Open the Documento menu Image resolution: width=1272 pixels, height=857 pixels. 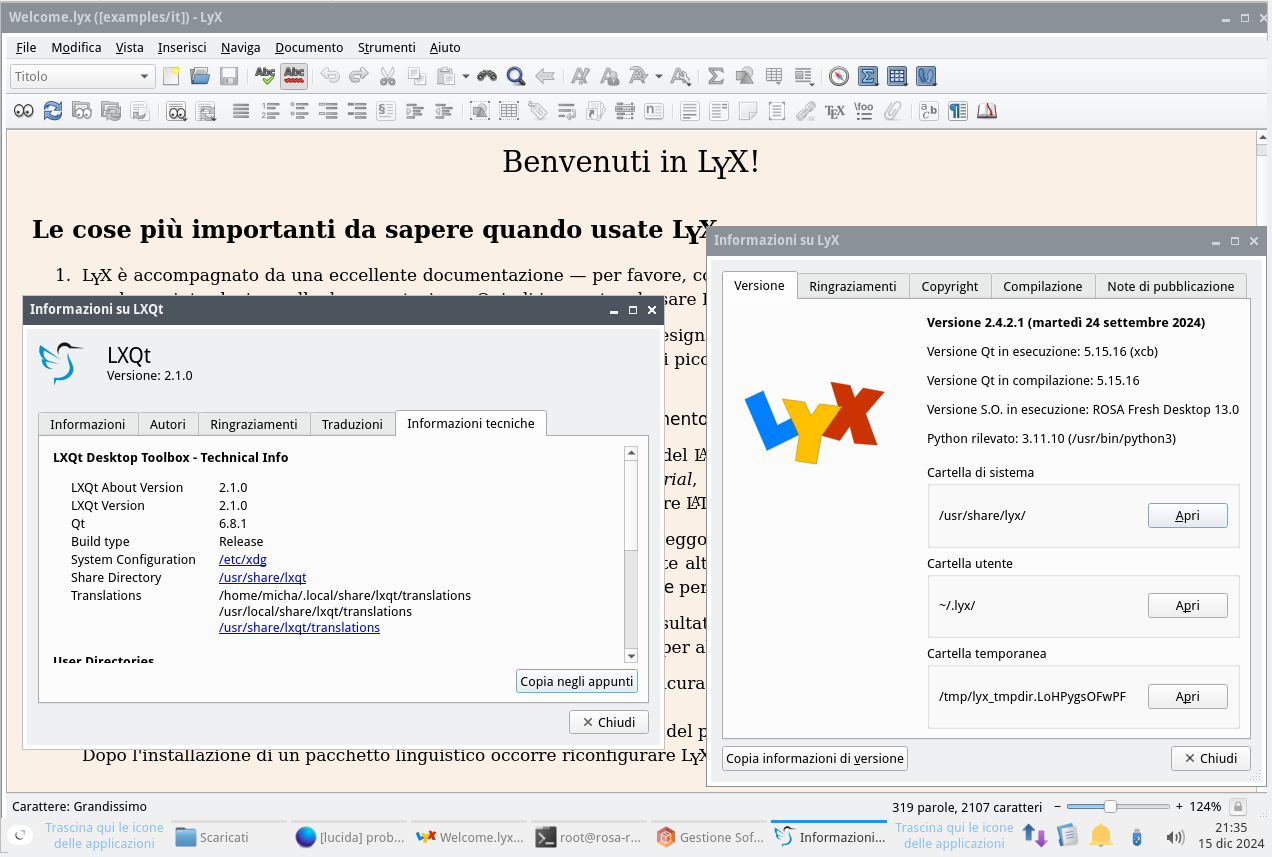pyautogui.click(x=309, y=47)
